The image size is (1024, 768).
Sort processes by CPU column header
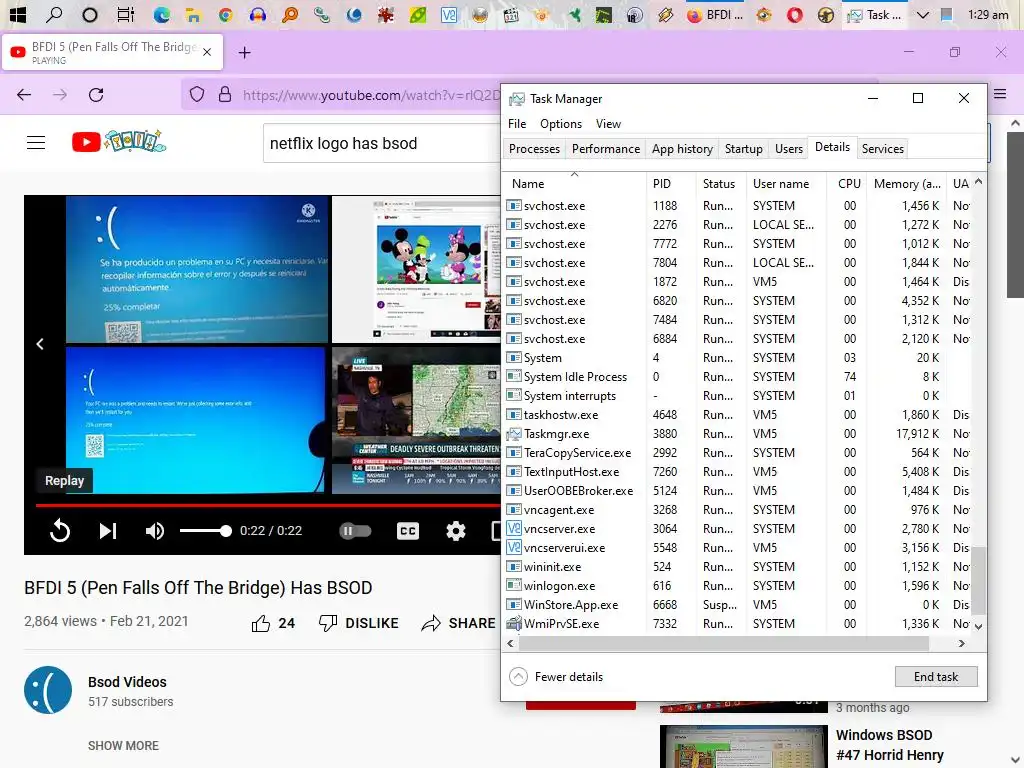[848, 184]
